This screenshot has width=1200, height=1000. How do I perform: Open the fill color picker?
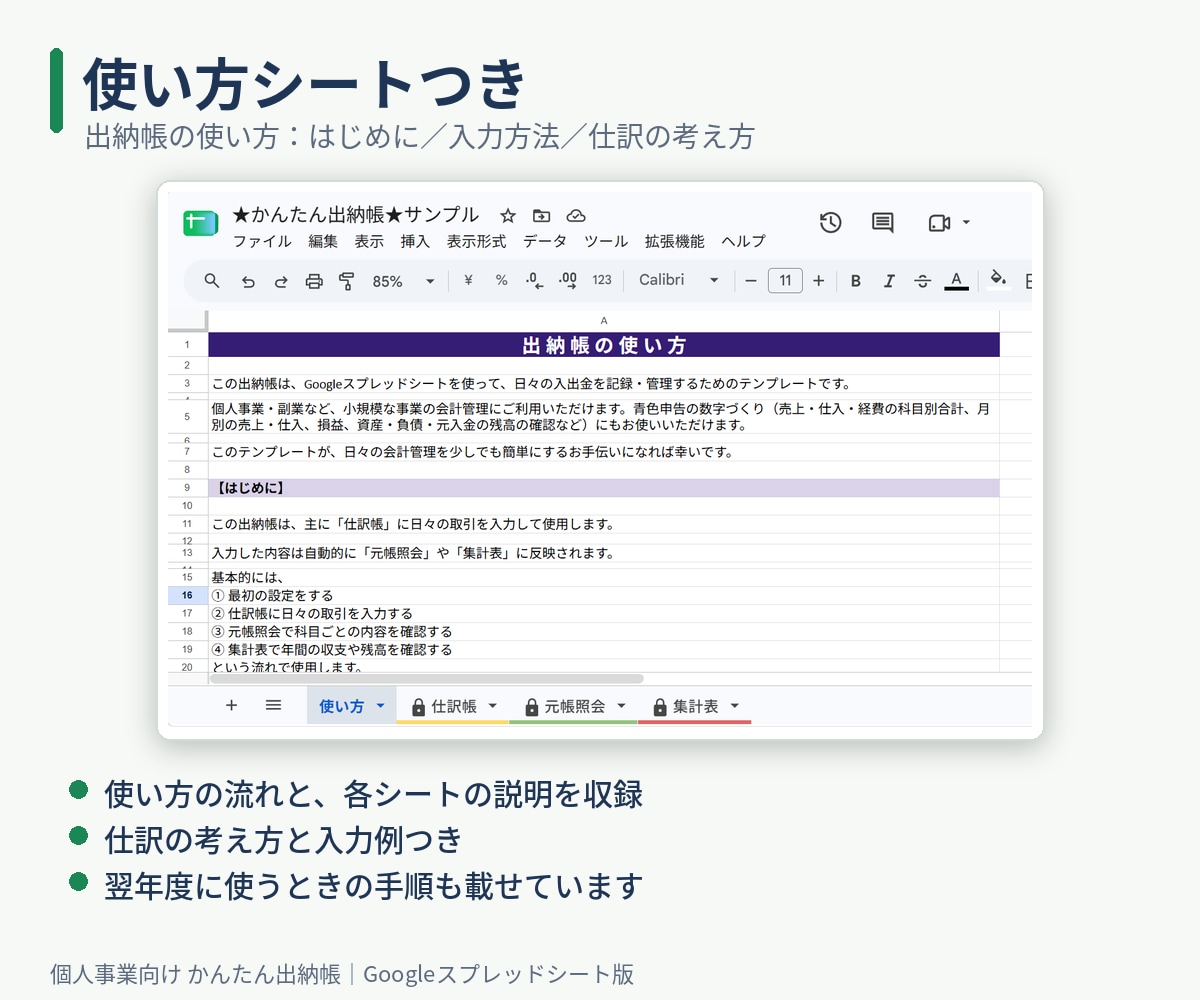point(997,281)
